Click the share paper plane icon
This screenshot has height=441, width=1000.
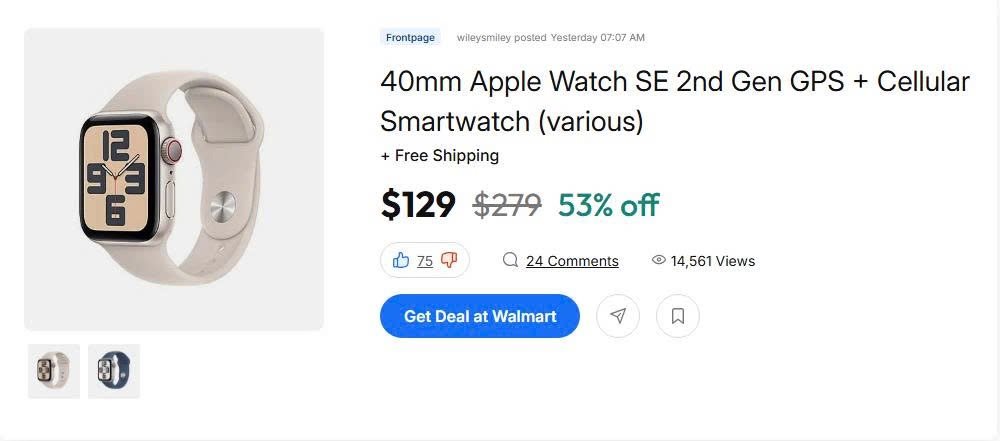pos(618,316)
